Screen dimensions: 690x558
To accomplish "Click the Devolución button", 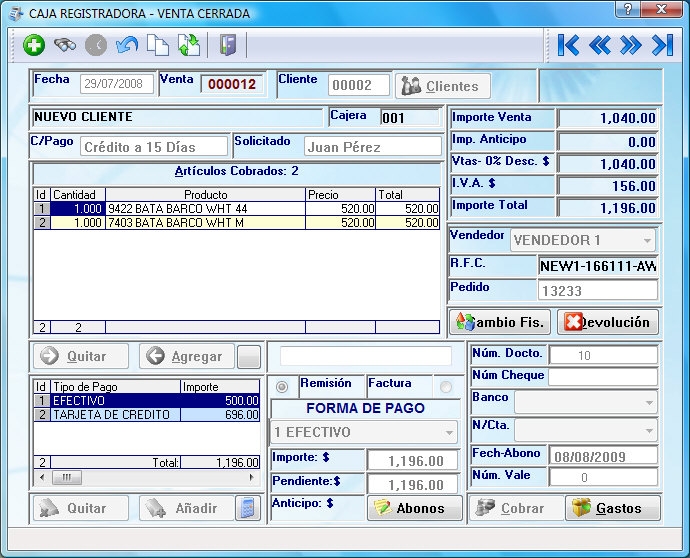I will [608, 322].
